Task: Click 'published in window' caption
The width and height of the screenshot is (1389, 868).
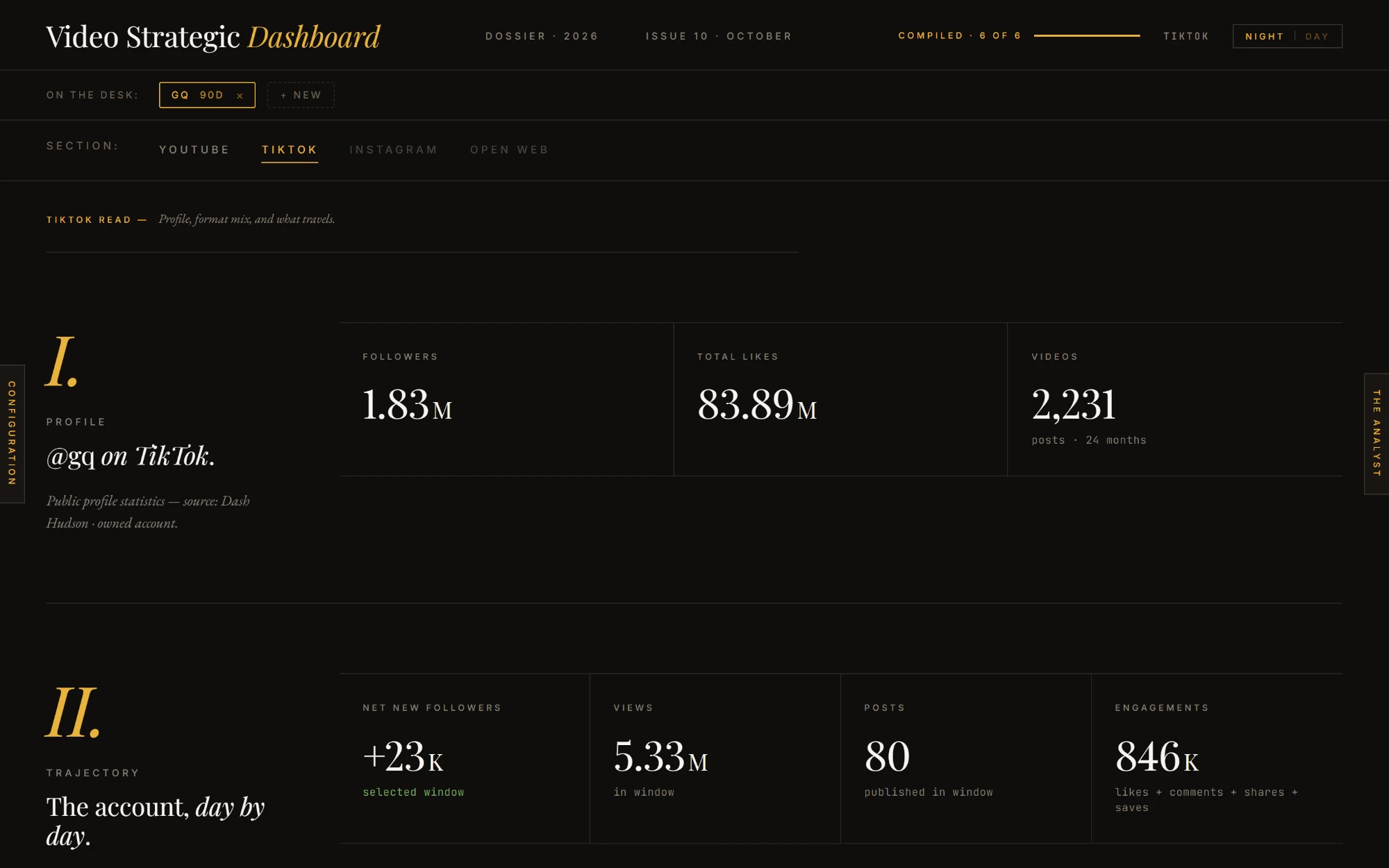Action: [929, 792]
